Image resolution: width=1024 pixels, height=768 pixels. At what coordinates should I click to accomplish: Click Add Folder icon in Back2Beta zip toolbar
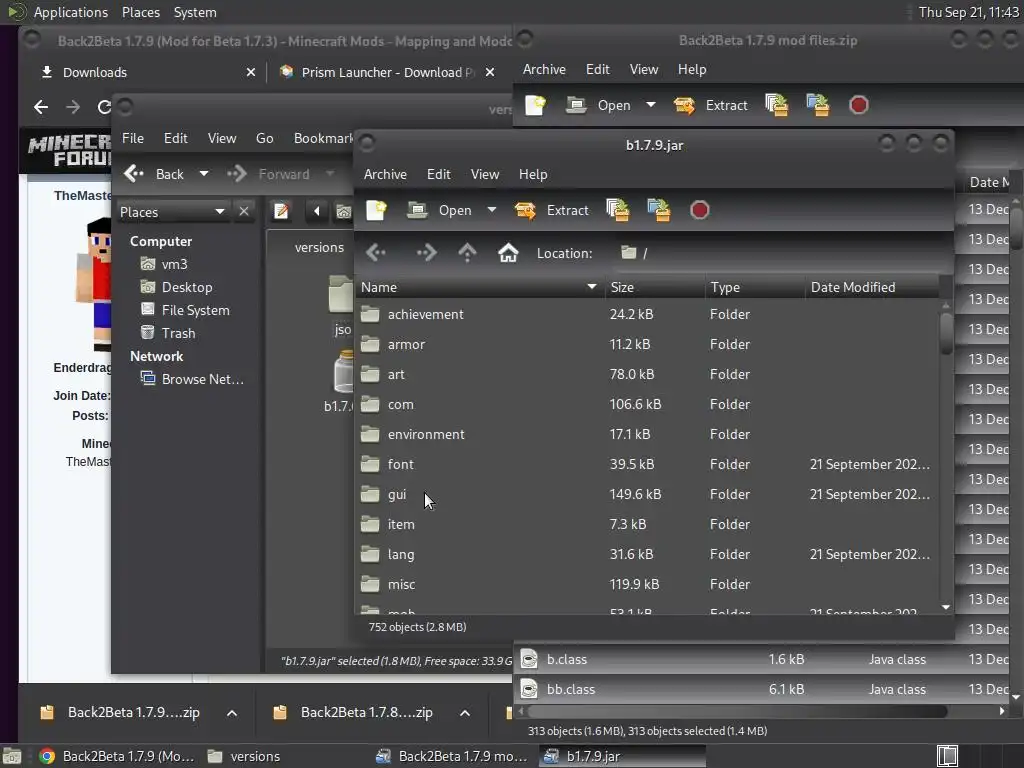coord(818,105)
